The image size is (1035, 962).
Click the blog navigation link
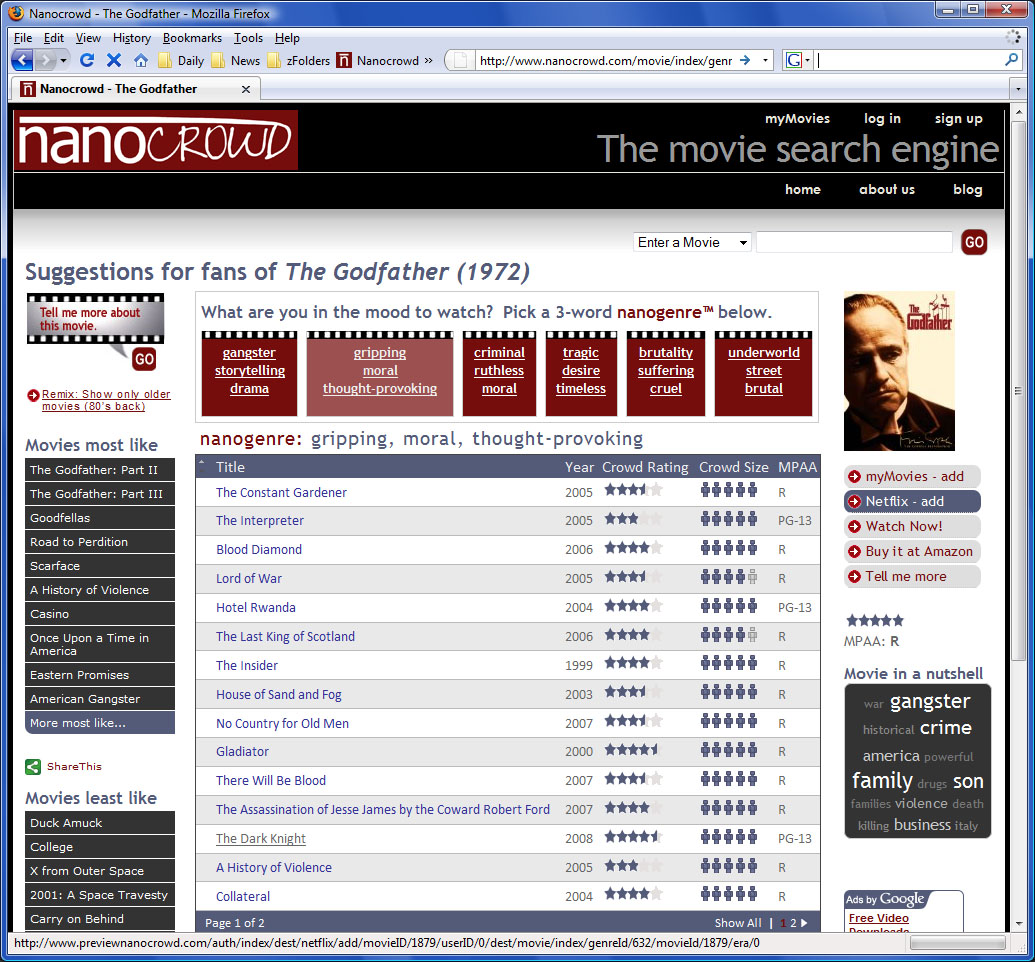967,189
